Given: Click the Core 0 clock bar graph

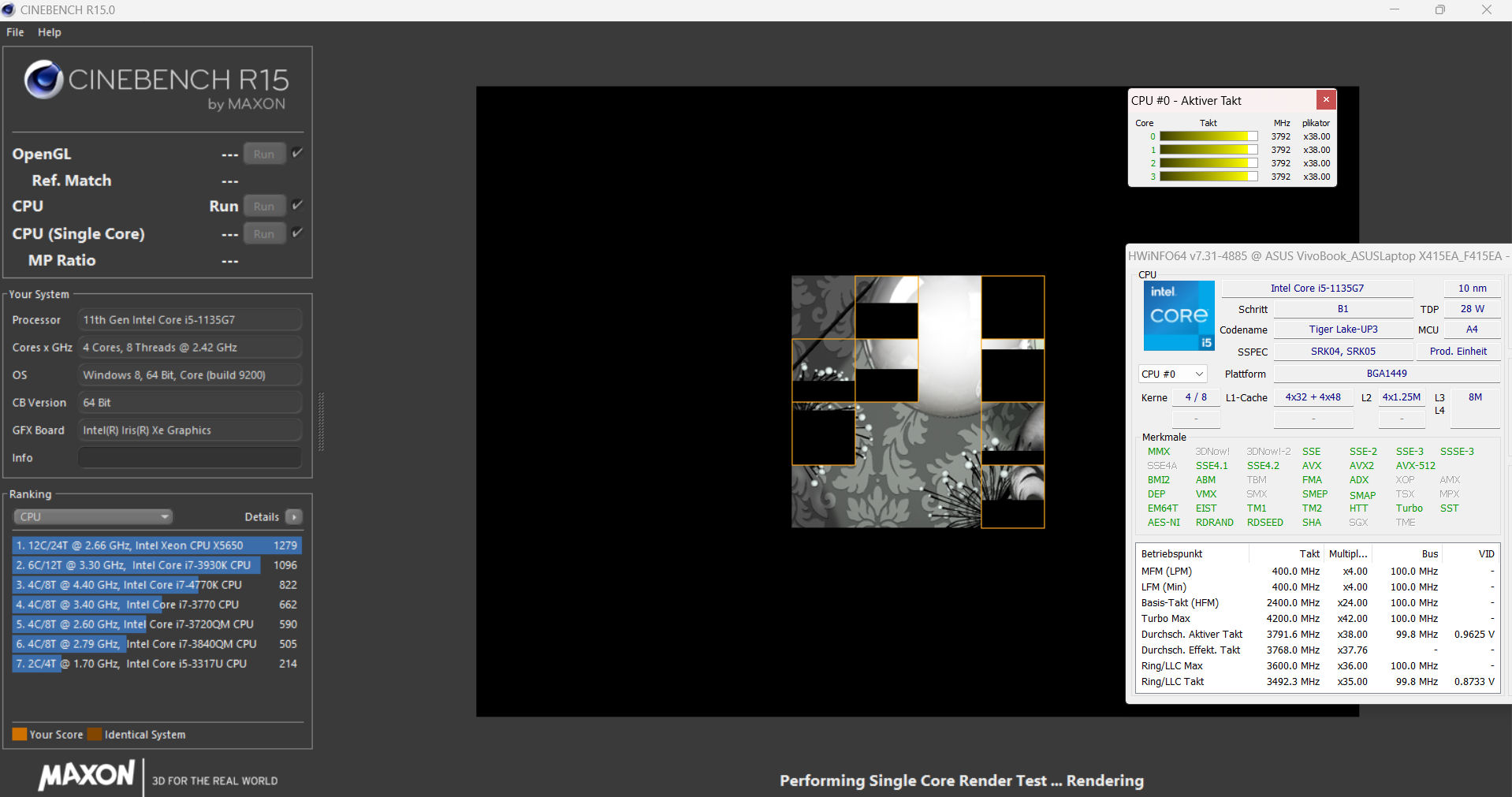Looking at the screenshot, I should [1208, 136].
